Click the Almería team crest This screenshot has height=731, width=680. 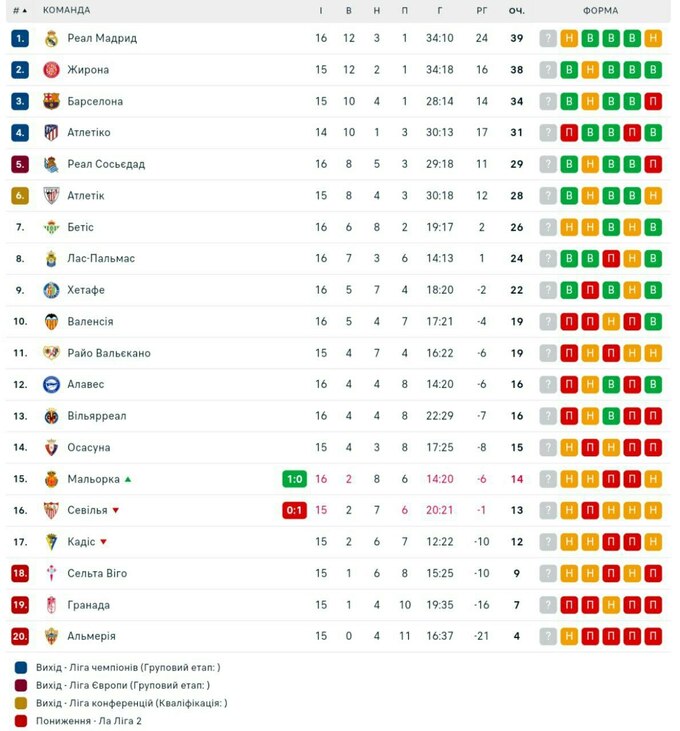coord(52,636)
